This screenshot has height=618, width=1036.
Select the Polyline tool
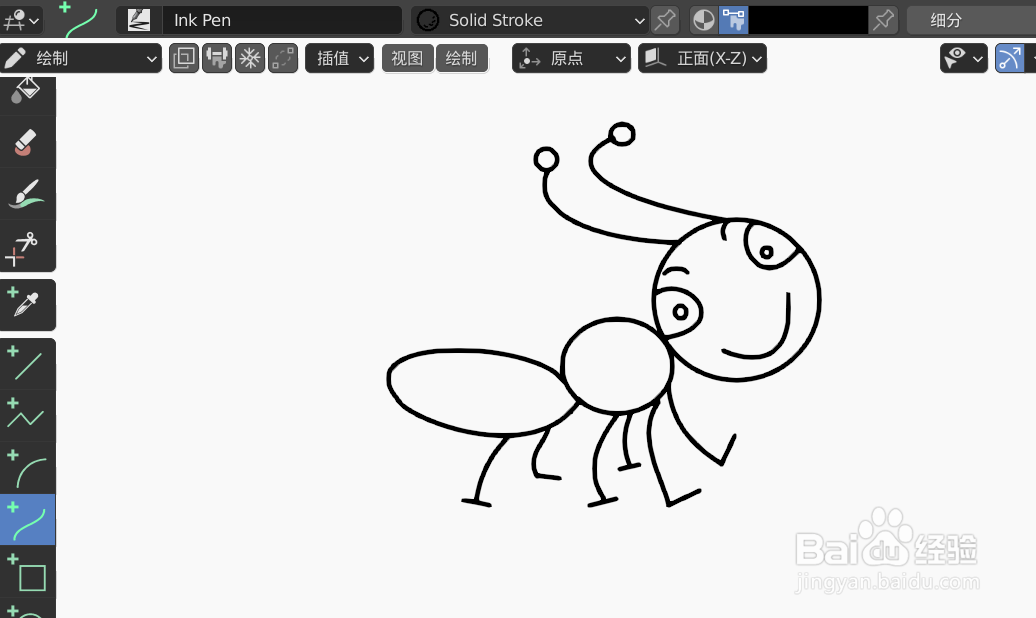click(x=27, y=416)
